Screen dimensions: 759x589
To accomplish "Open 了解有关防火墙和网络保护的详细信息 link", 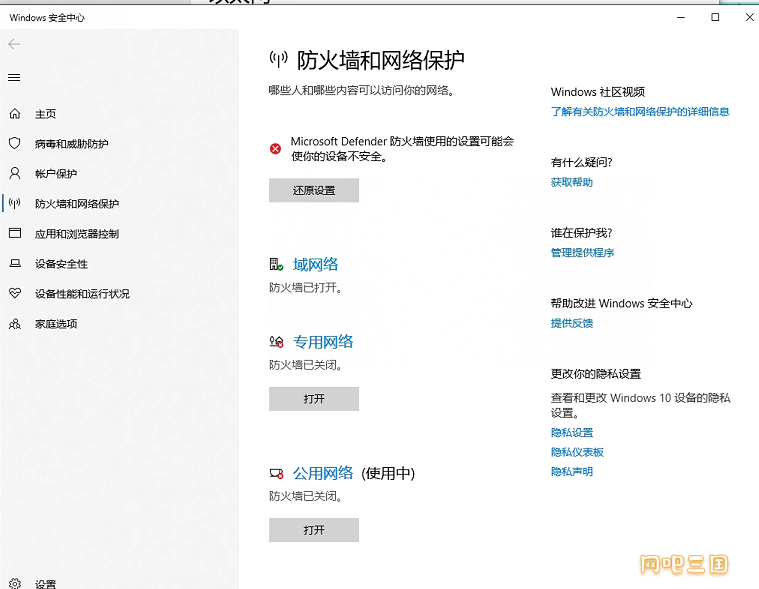I will [640, 111].
